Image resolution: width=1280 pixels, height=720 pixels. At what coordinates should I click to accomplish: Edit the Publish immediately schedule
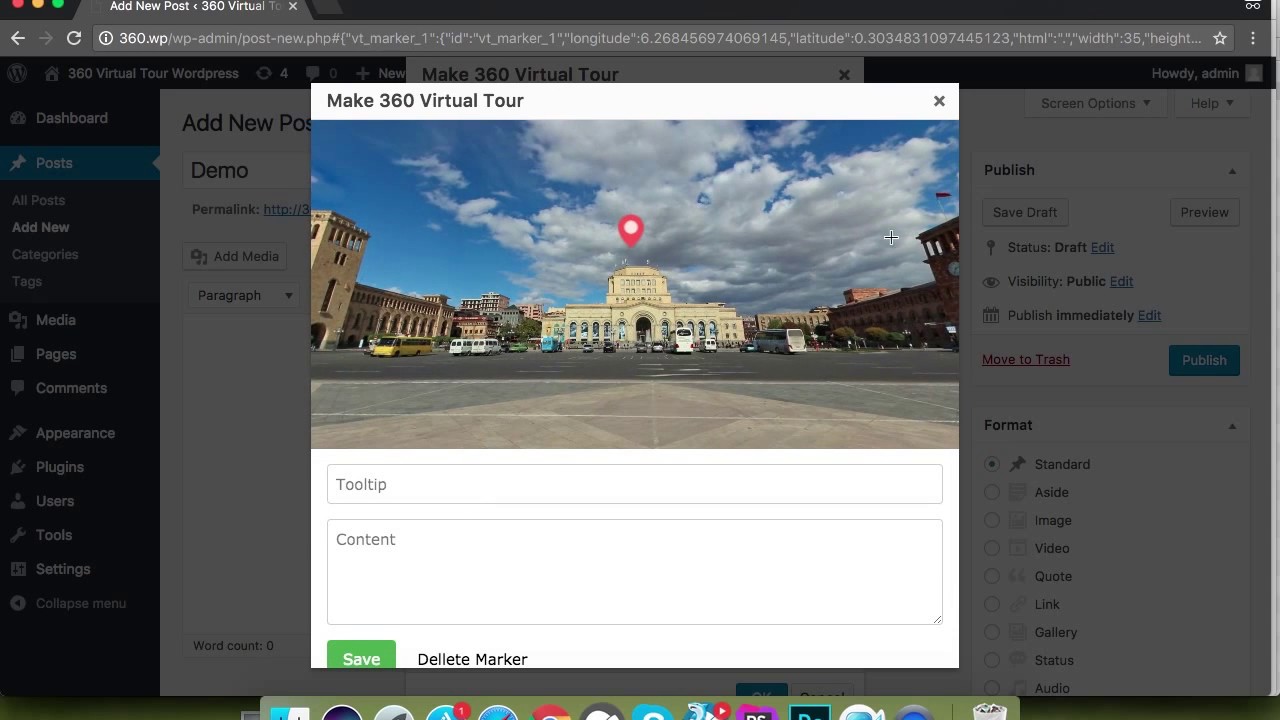click(1149, 315)
